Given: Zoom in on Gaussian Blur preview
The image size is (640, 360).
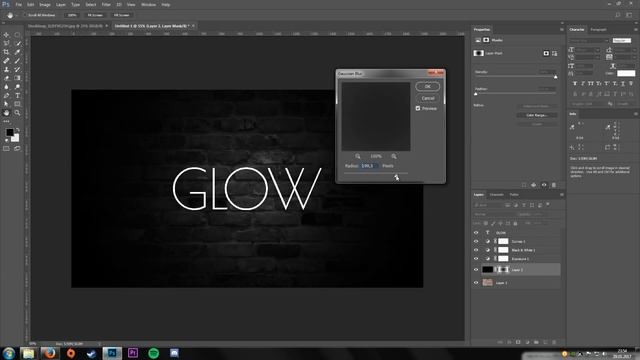Looking at the screenshot, I should tap(394, 156).
